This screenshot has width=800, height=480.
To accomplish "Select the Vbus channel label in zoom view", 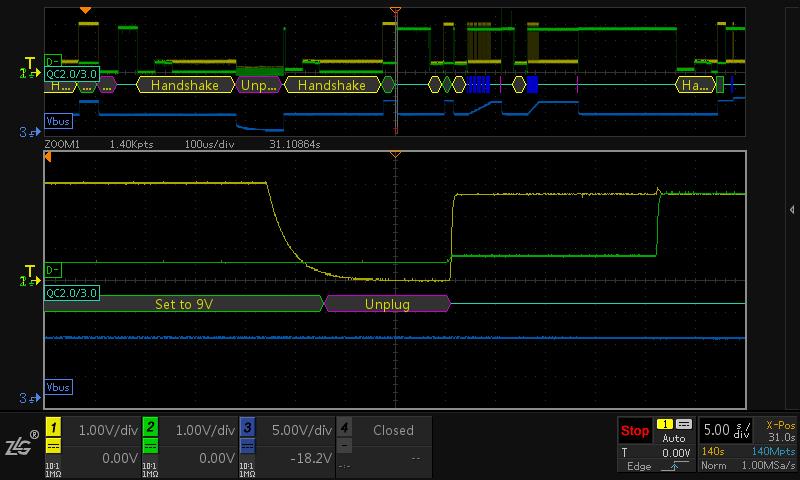I will [58, 387].
